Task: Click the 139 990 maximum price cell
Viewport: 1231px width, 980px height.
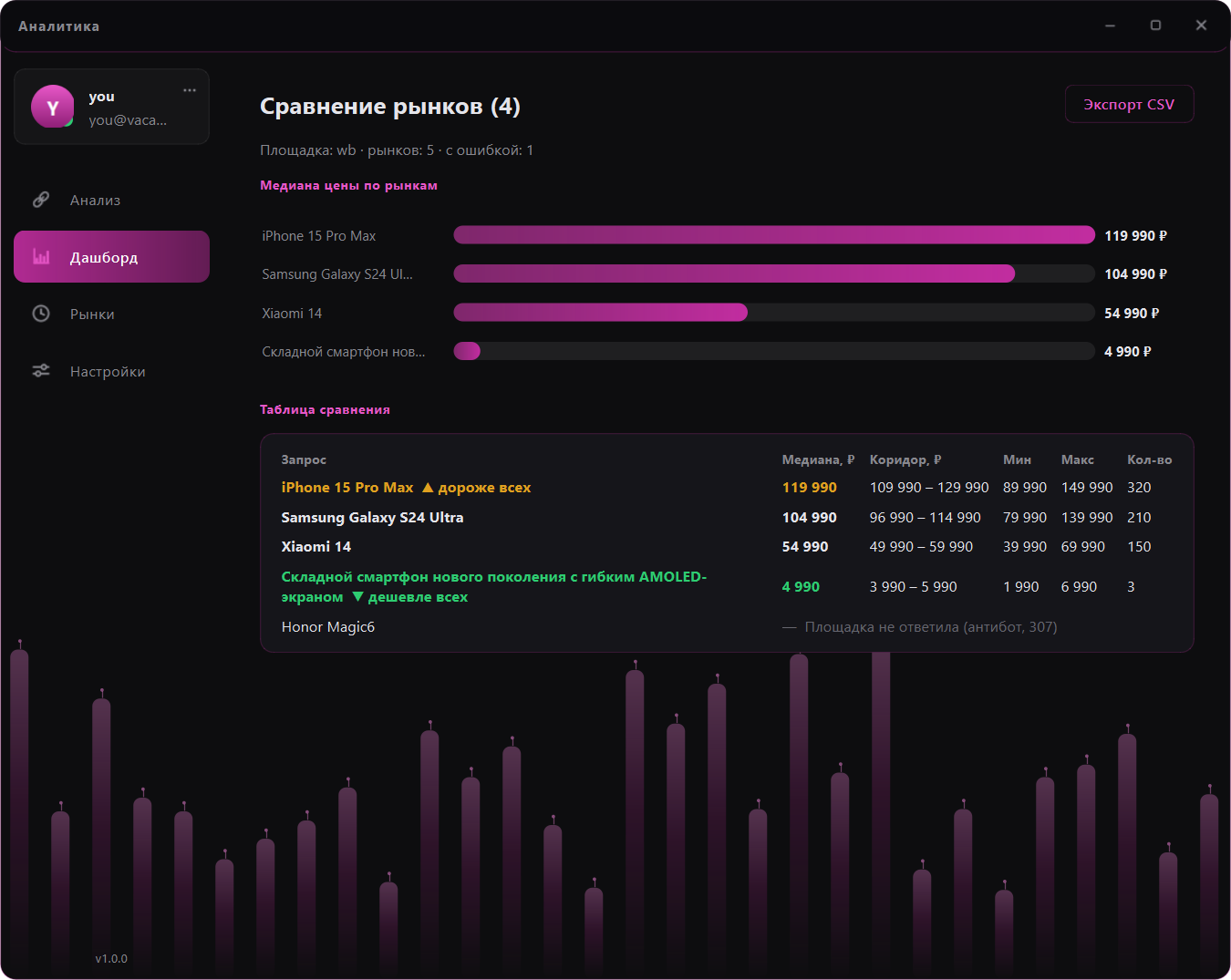Action: 1087,518
